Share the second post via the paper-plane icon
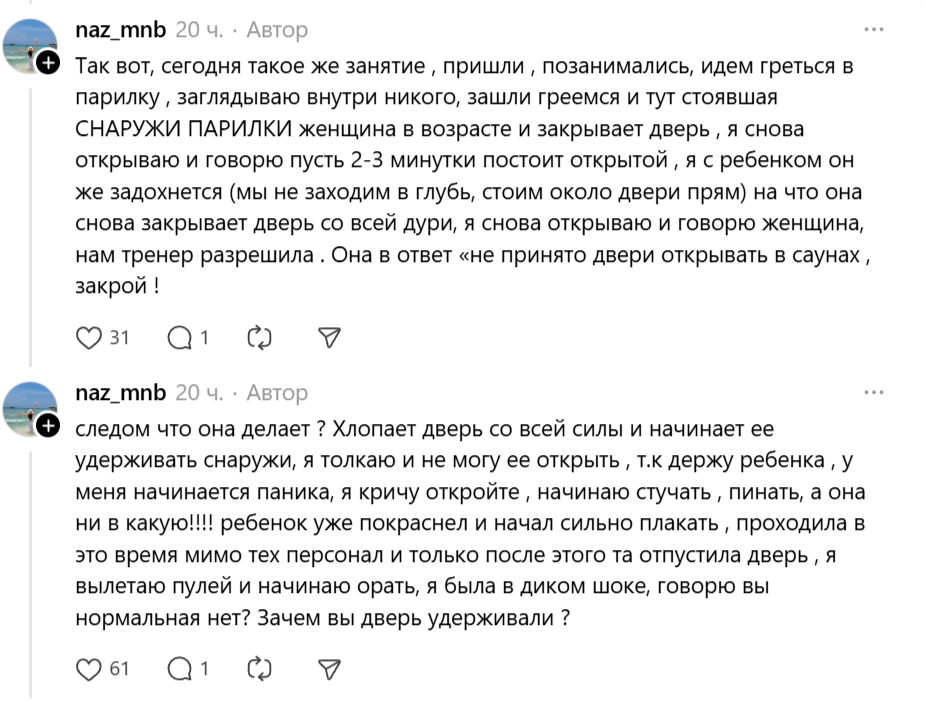 point(329,668)
